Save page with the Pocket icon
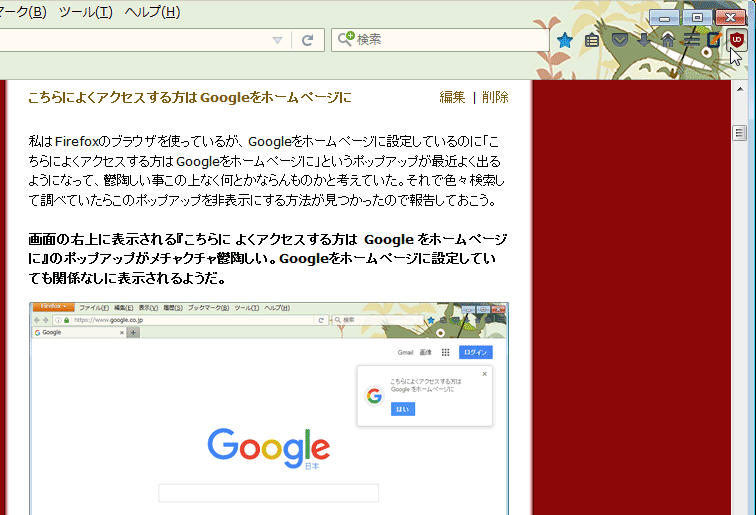Screen dimensions: 756x515 pyautogui.click(x=619, y=40)
